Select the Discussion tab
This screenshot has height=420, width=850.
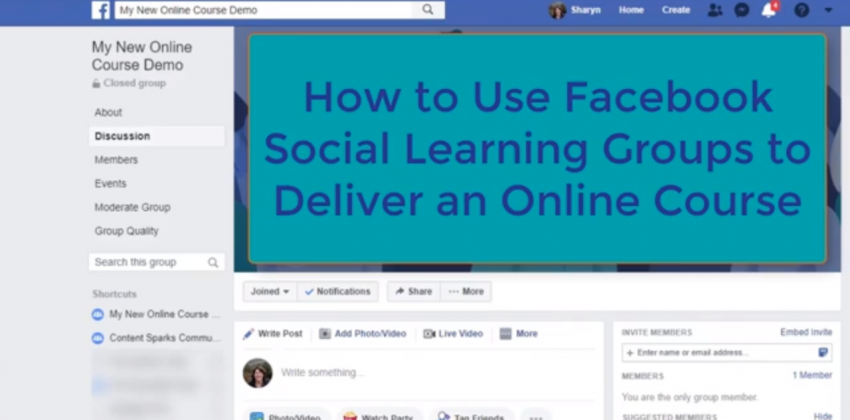[157, 136]
